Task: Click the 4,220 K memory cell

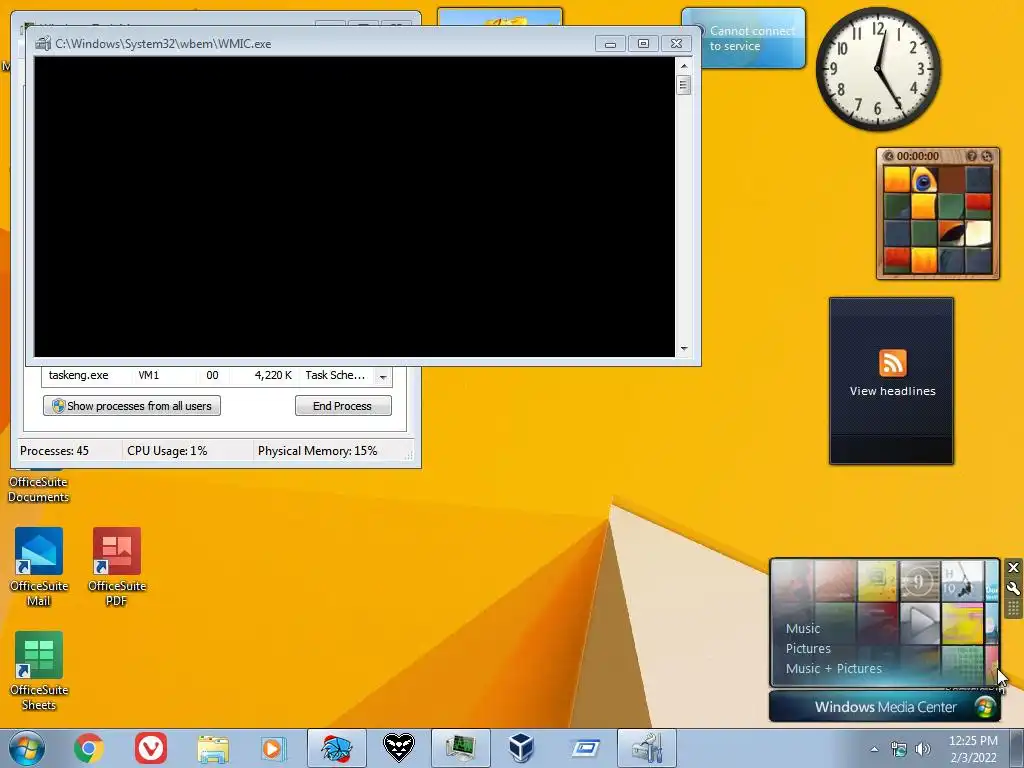Action: pos(272,376)
